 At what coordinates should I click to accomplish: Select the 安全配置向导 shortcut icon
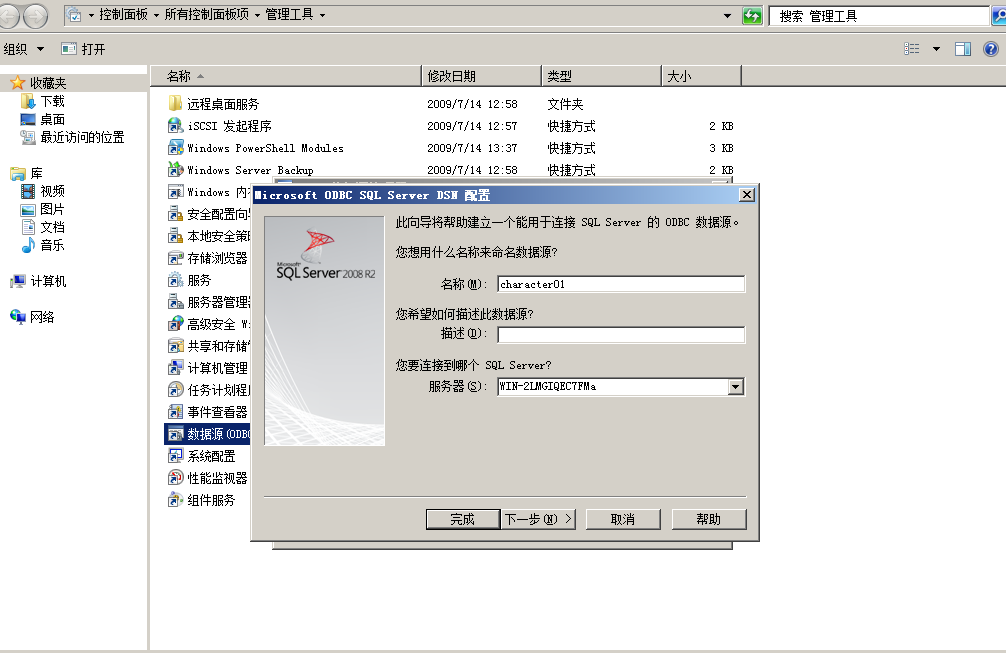tap(175, 214)
